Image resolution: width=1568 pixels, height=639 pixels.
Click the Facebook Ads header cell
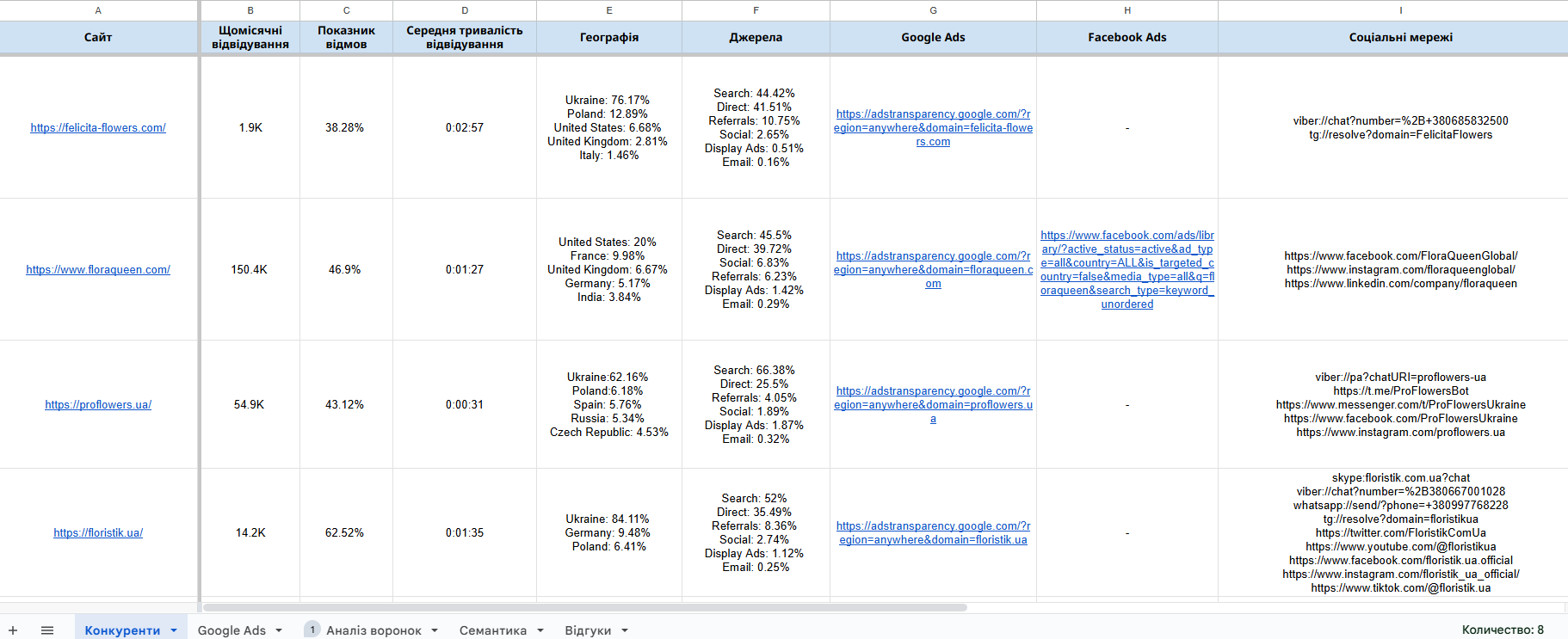click(x=1127, y=38)
